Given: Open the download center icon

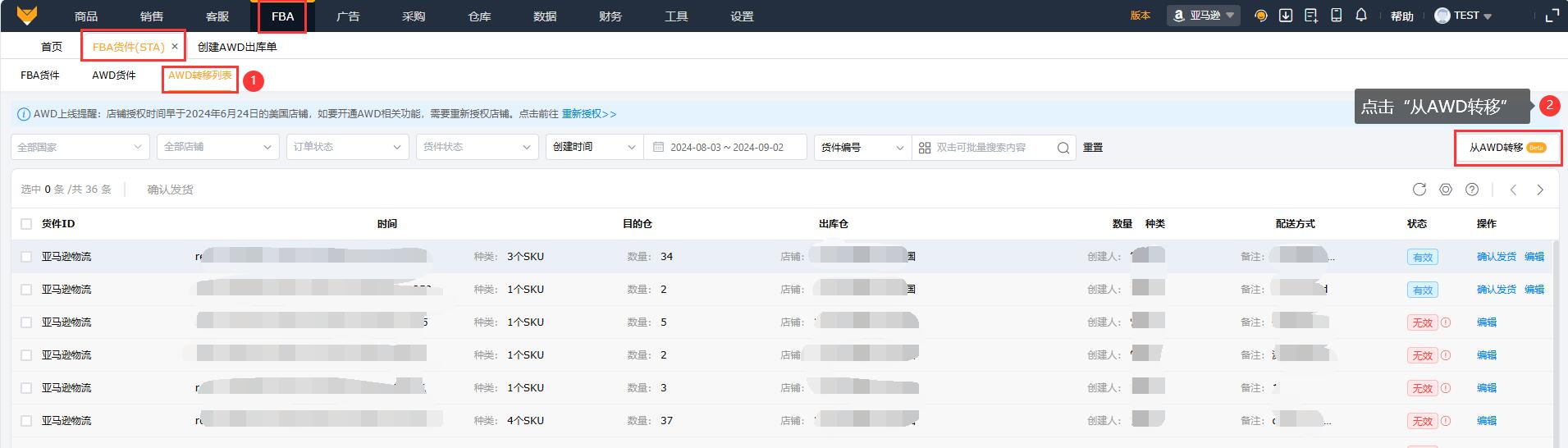Looking at the screenshot, I should [x=1286, y=16].
